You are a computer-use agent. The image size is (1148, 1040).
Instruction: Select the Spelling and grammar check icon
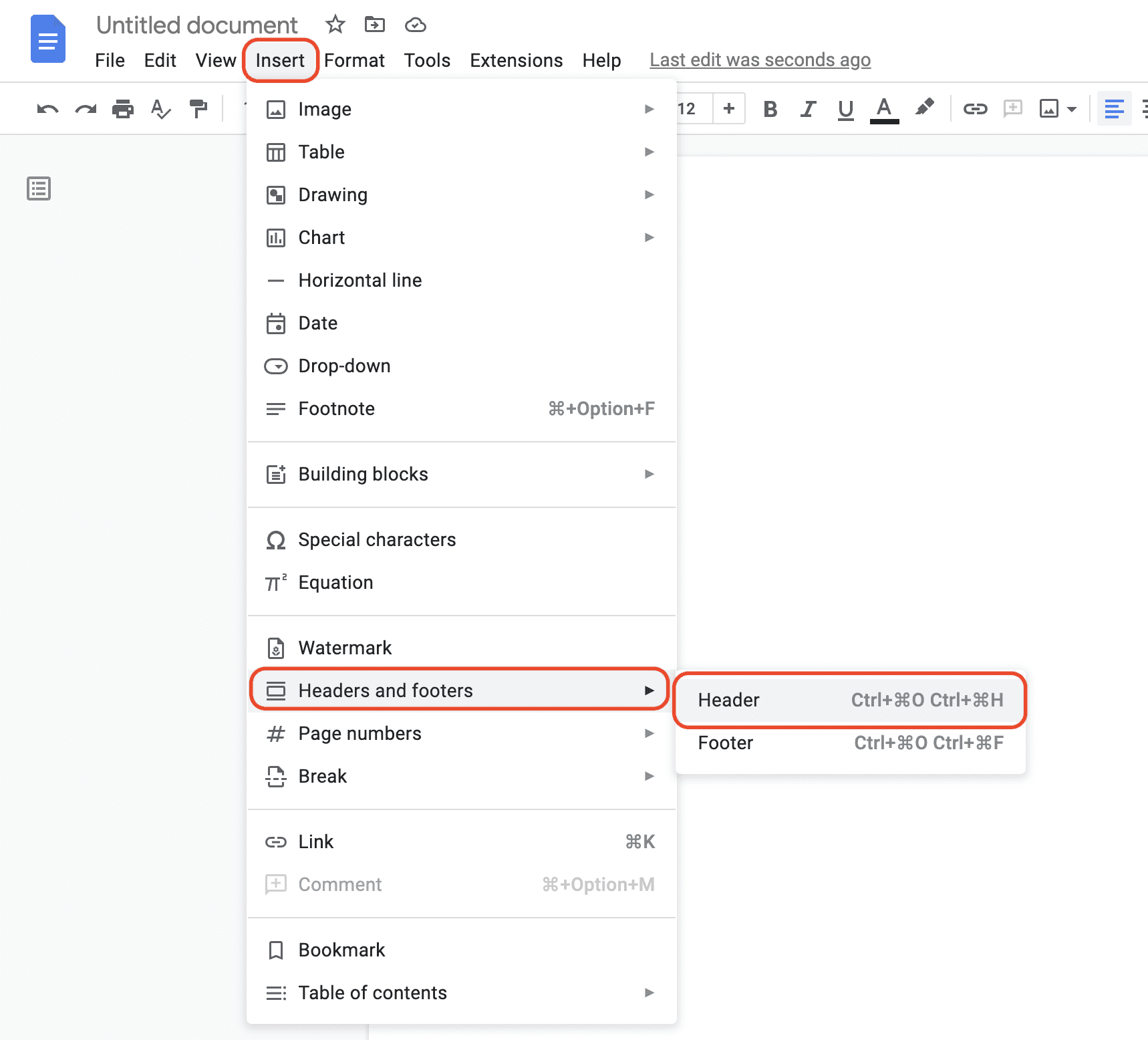point(160,109)
